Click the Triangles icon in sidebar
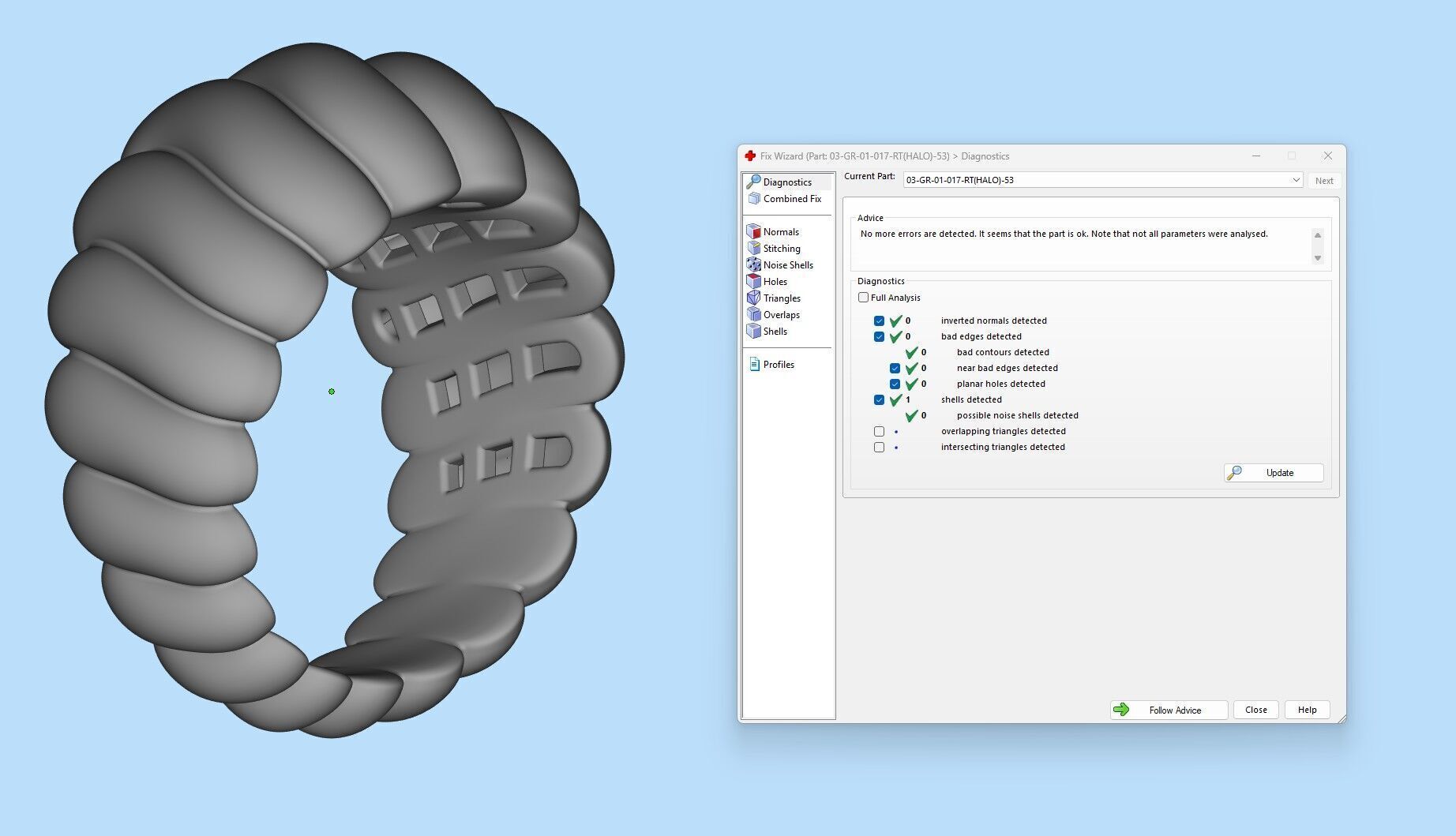1456x836 pixels. click(x=754, y=298)
